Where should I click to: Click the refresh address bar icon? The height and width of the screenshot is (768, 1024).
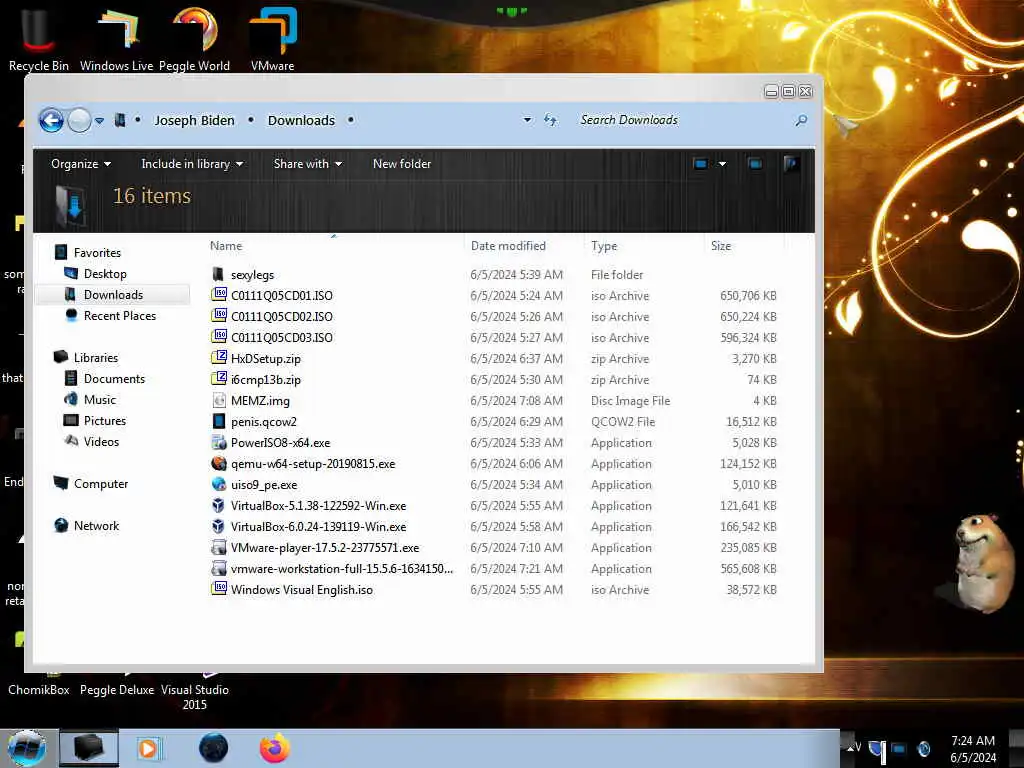click(551, 120)
